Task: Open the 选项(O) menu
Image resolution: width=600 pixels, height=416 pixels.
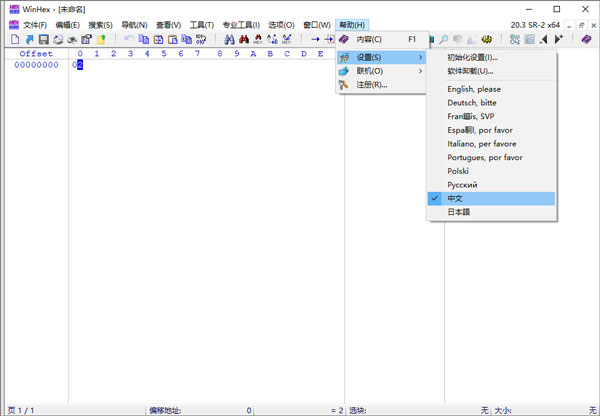Action: 281,25
